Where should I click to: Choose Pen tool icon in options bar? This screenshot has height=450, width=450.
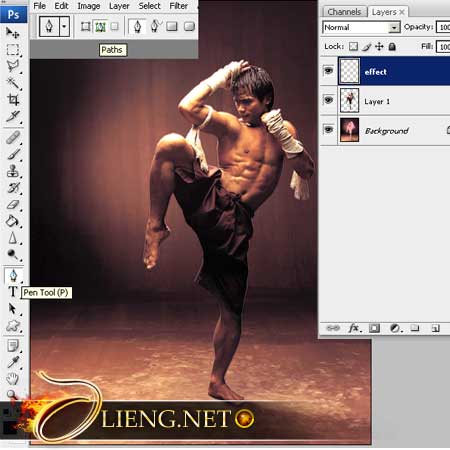click(137, 26)
